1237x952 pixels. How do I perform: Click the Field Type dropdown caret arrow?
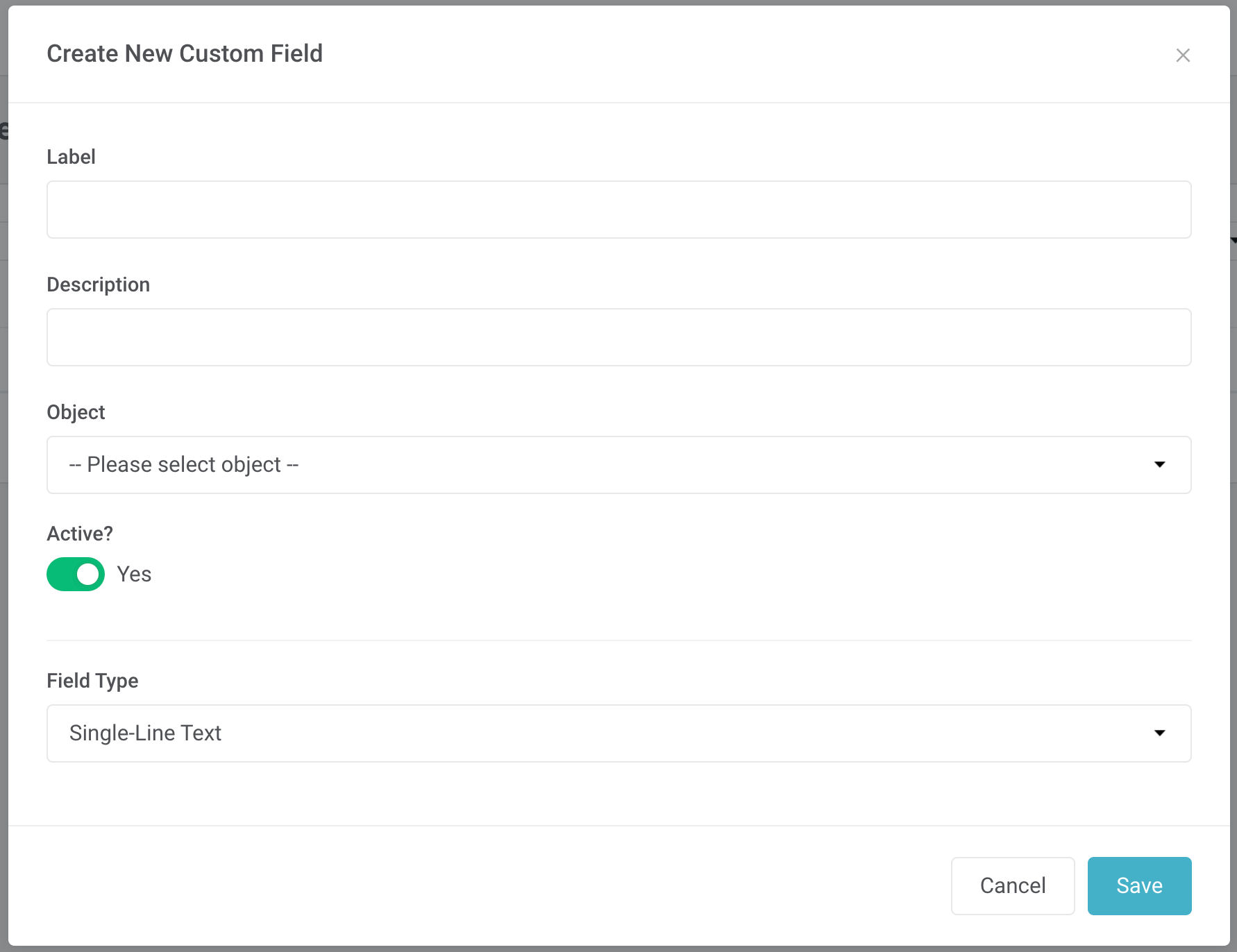click(1159, 733)
